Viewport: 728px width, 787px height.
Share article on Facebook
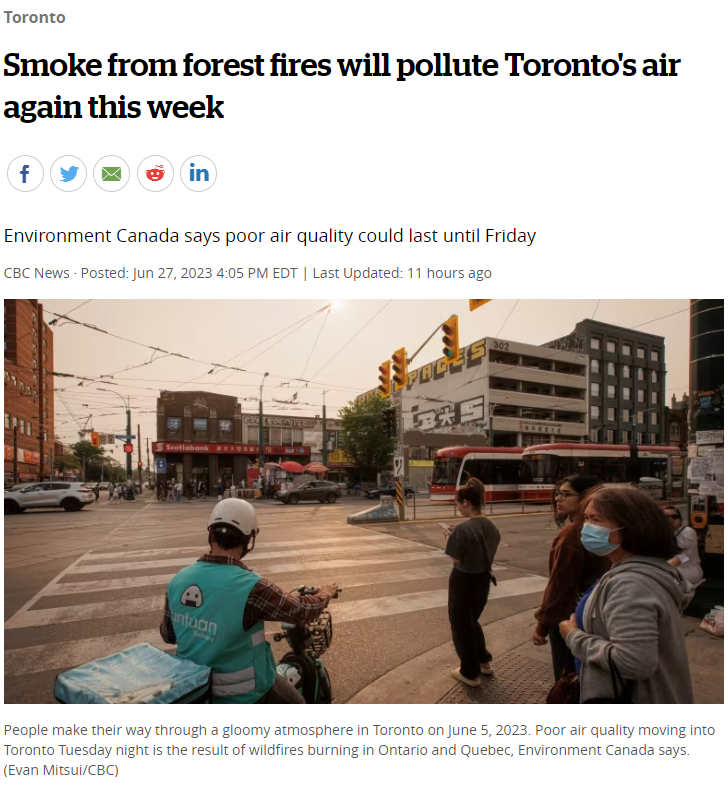point(25,174)
